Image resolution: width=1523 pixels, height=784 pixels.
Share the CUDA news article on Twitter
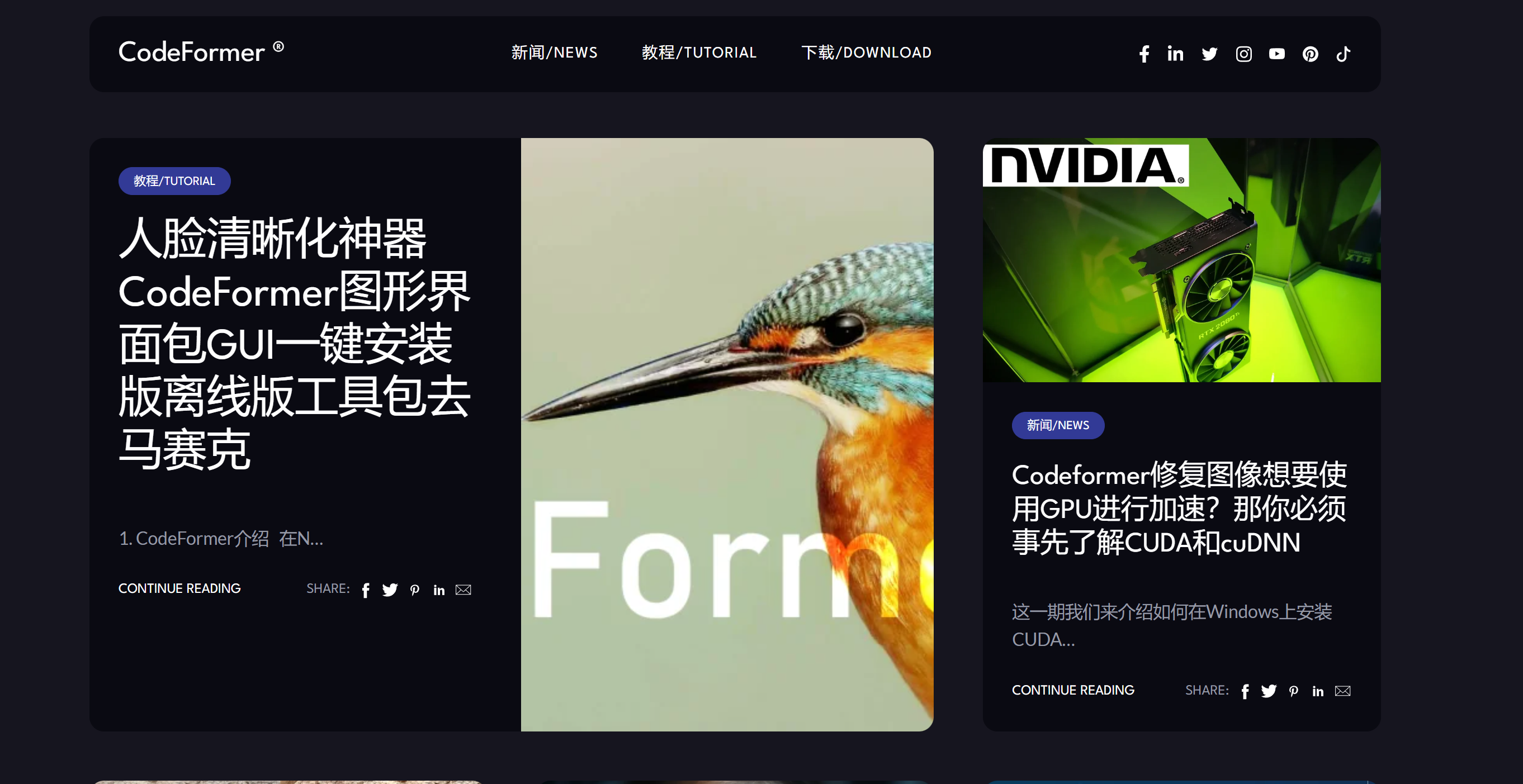click(x=1269, y=691)
